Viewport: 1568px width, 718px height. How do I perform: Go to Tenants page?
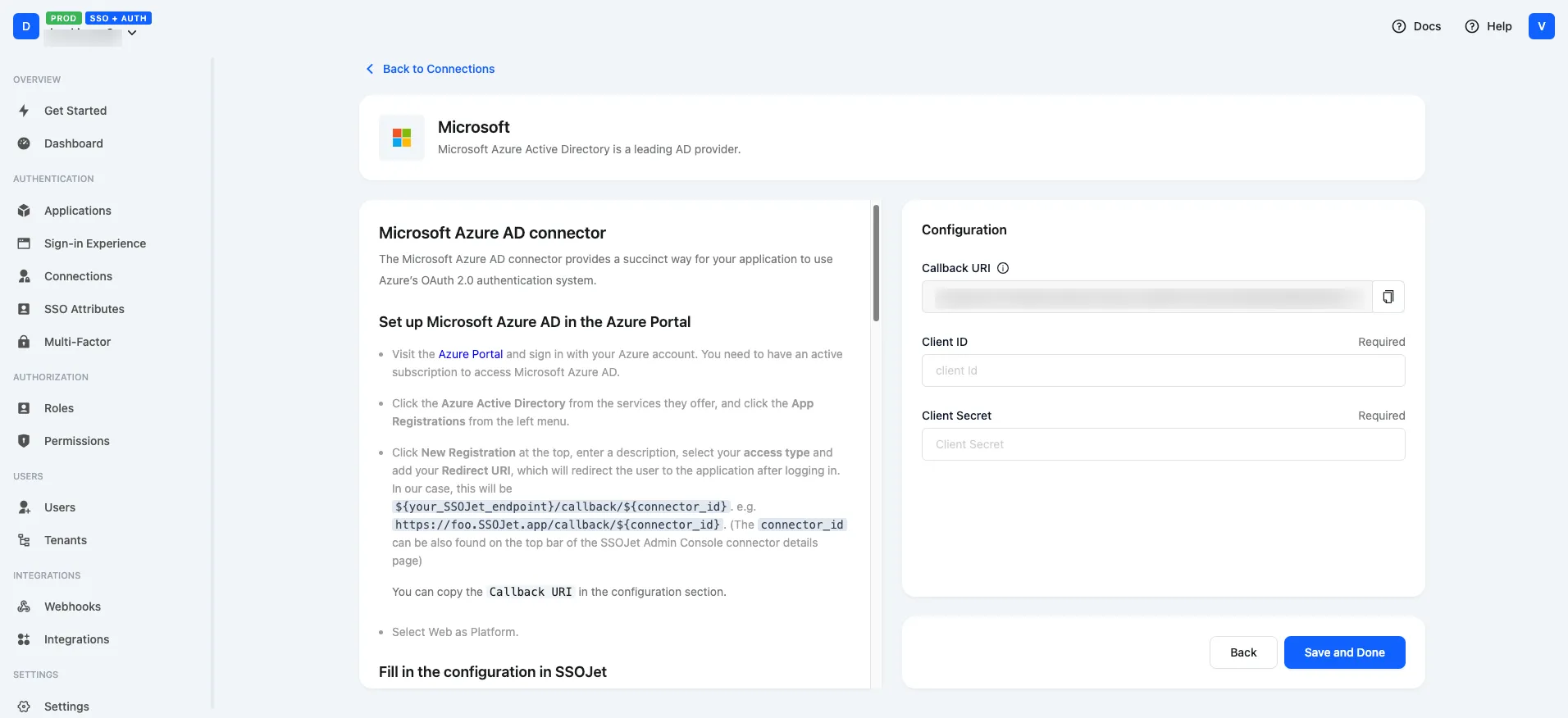tap(66, 540)
